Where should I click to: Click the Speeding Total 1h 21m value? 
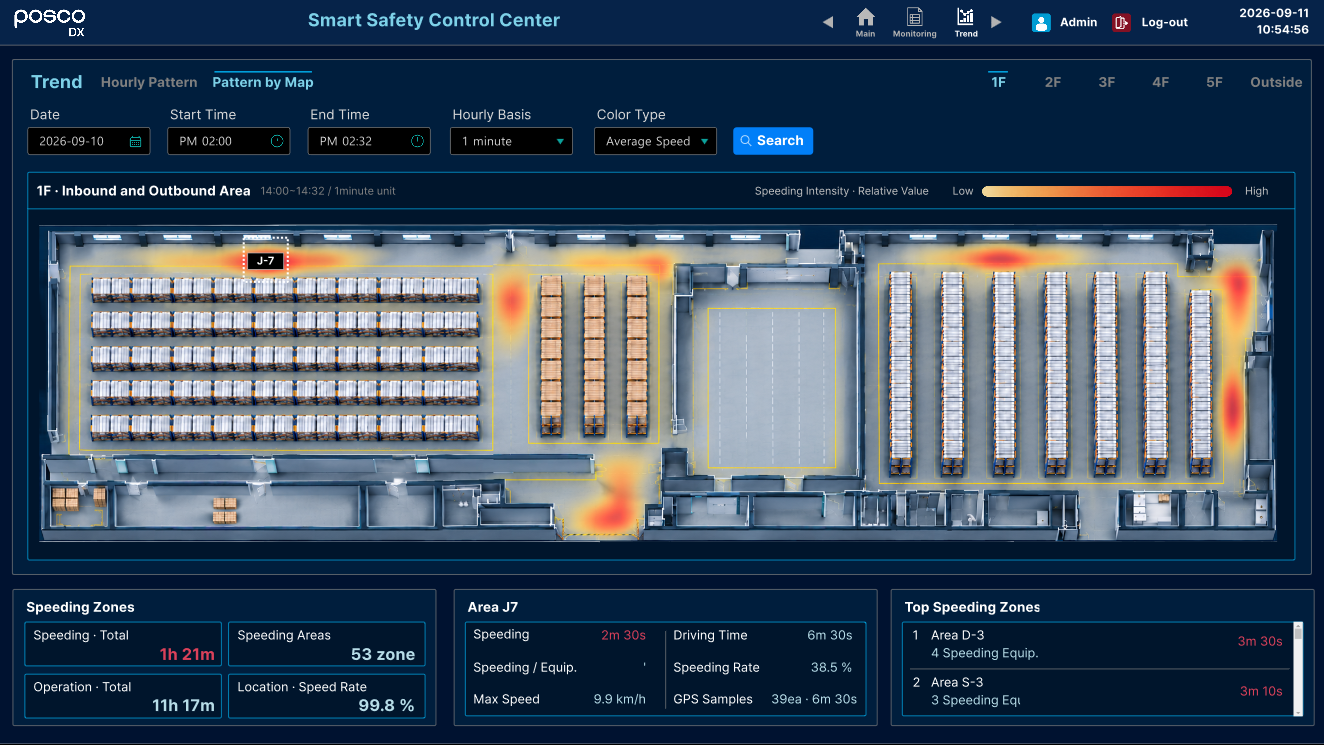187,654
